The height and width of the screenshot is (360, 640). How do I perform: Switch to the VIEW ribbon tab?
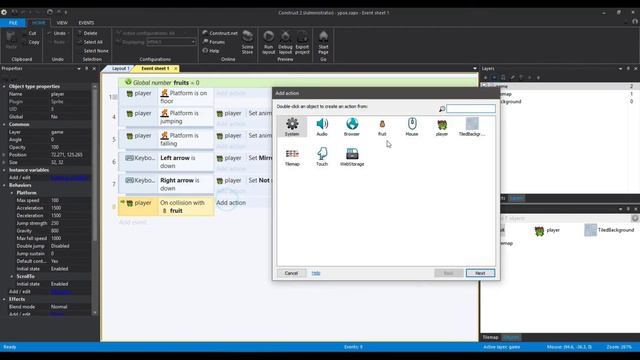click(62, 23)
